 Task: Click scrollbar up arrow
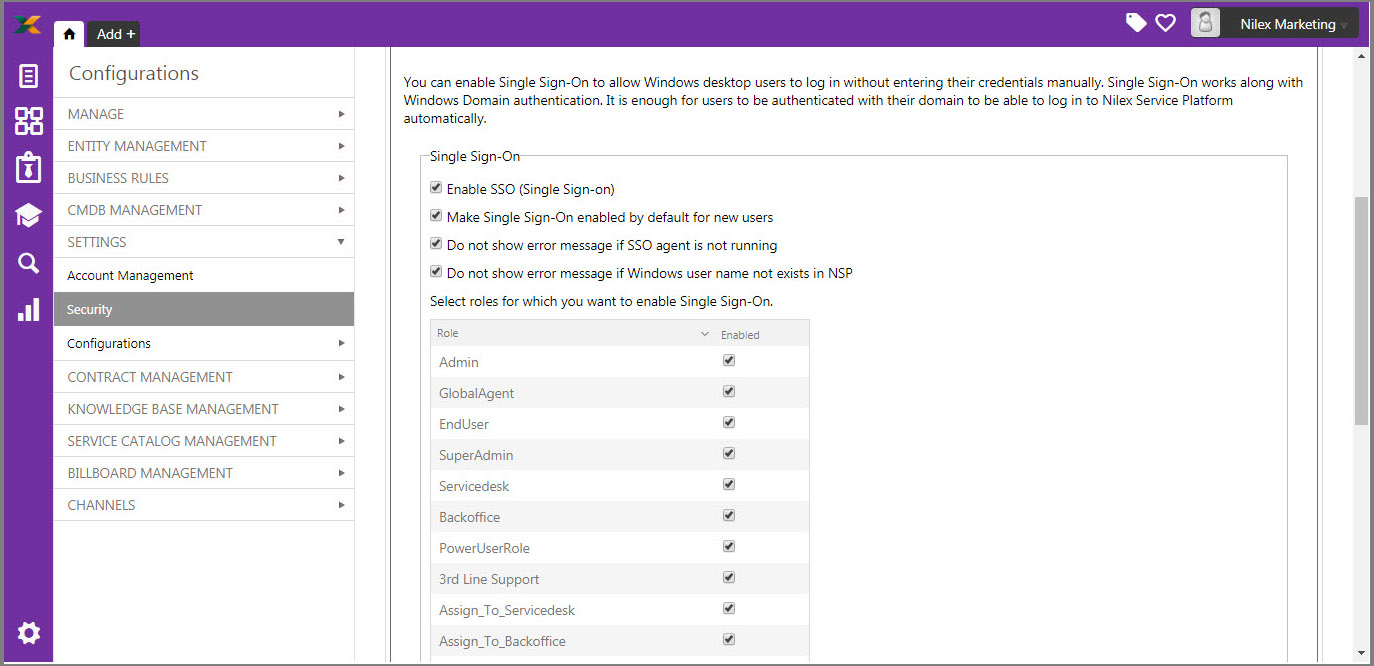click(x=1361, y=56)
